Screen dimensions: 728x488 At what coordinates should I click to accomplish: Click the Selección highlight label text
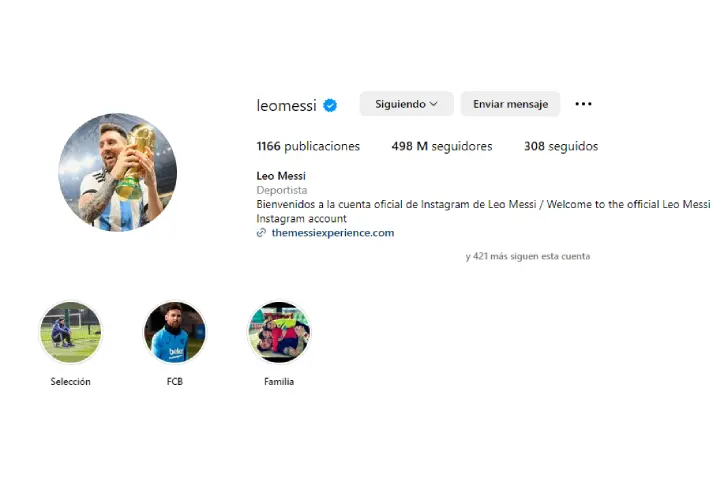(x=71, y=382)
